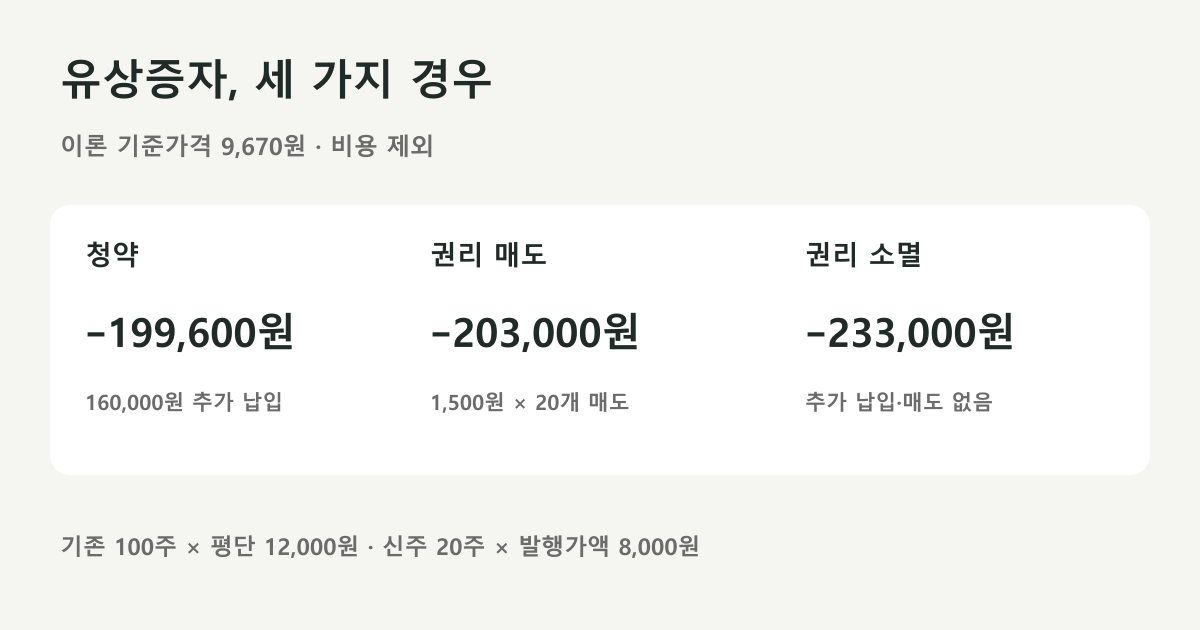The height and width of the screenshot is (630, 1200).
Task: Click the 1,500원 × 20개 매도 note
Action: click(x=530, y=403)
